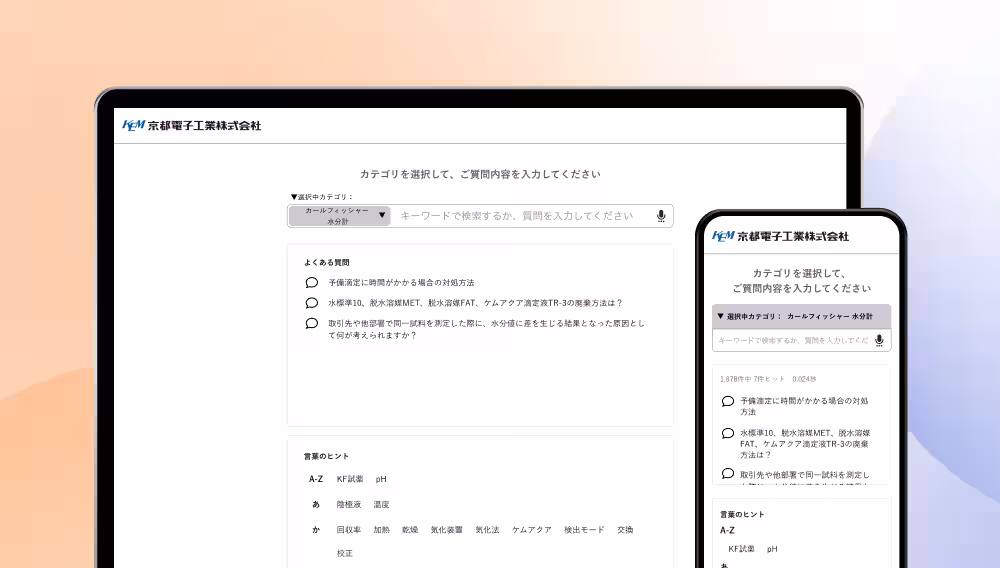Click the 京都電子工業株式会社 name in laptop header

pyautogui.click(x=205, y=126)
